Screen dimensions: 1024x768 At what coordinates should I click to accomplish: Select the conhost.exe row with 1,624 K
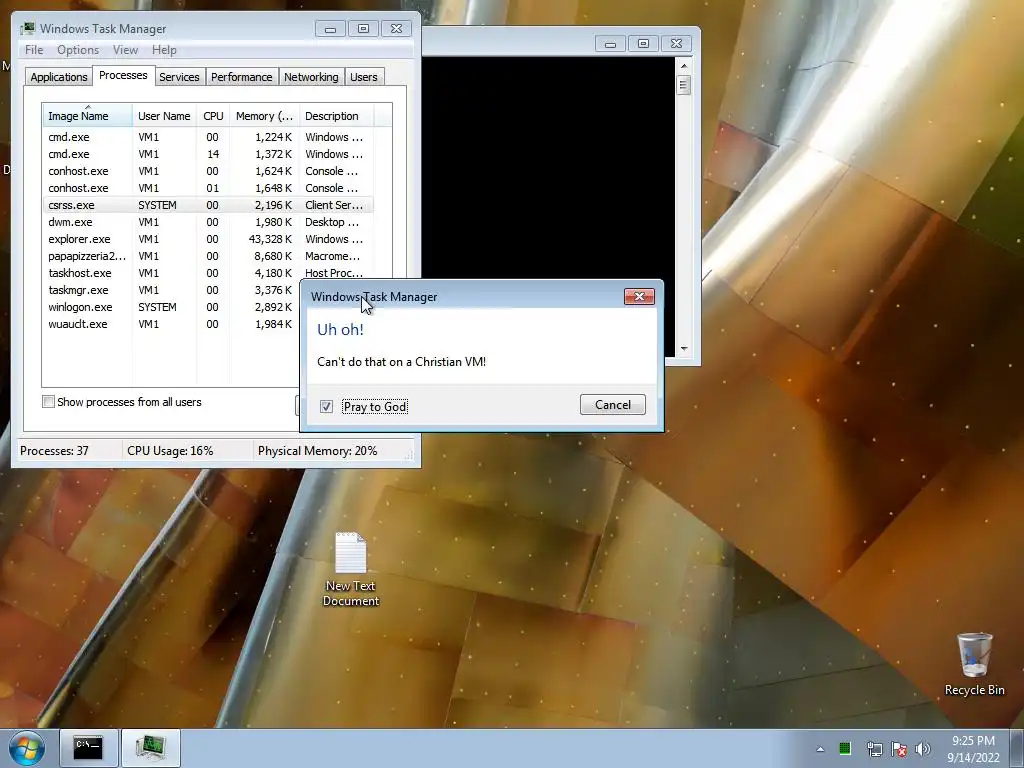pos(208,171)
